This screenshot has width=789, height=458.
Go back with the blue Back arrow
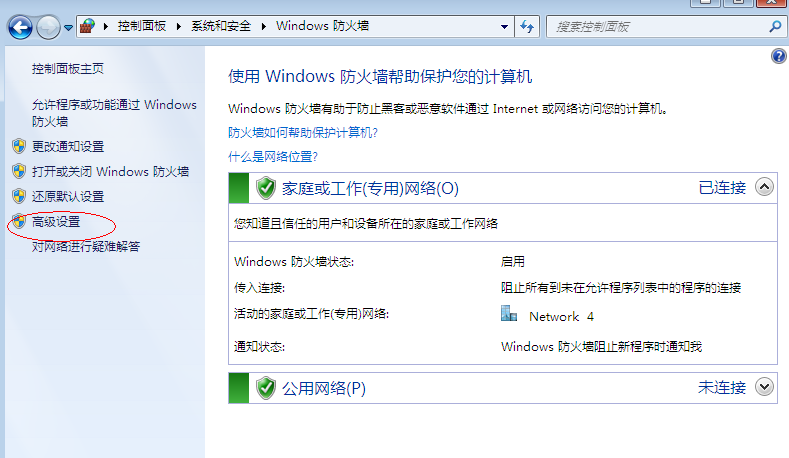(21, 27)
